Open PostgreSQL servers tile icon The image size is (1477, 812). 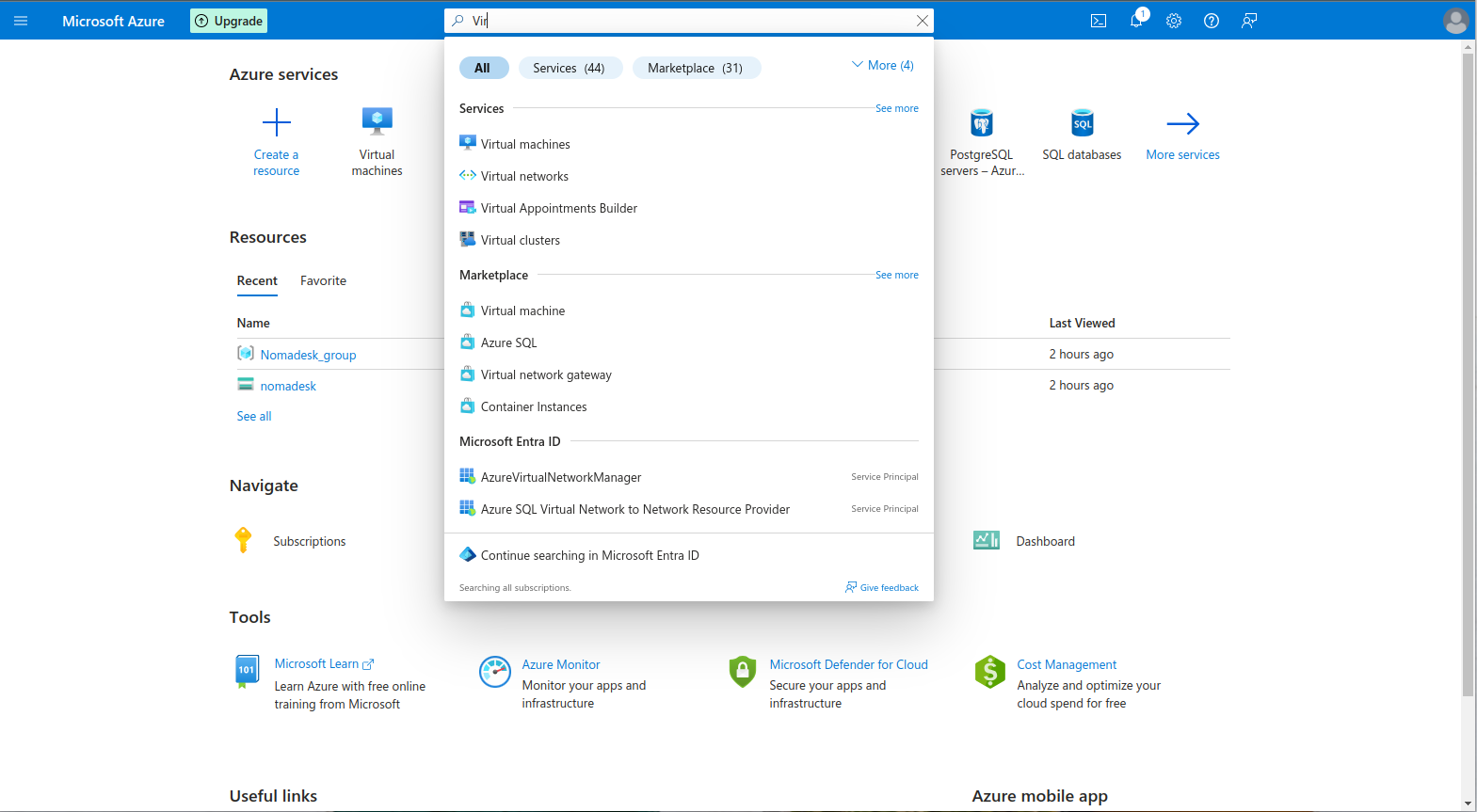coord(982,122)
